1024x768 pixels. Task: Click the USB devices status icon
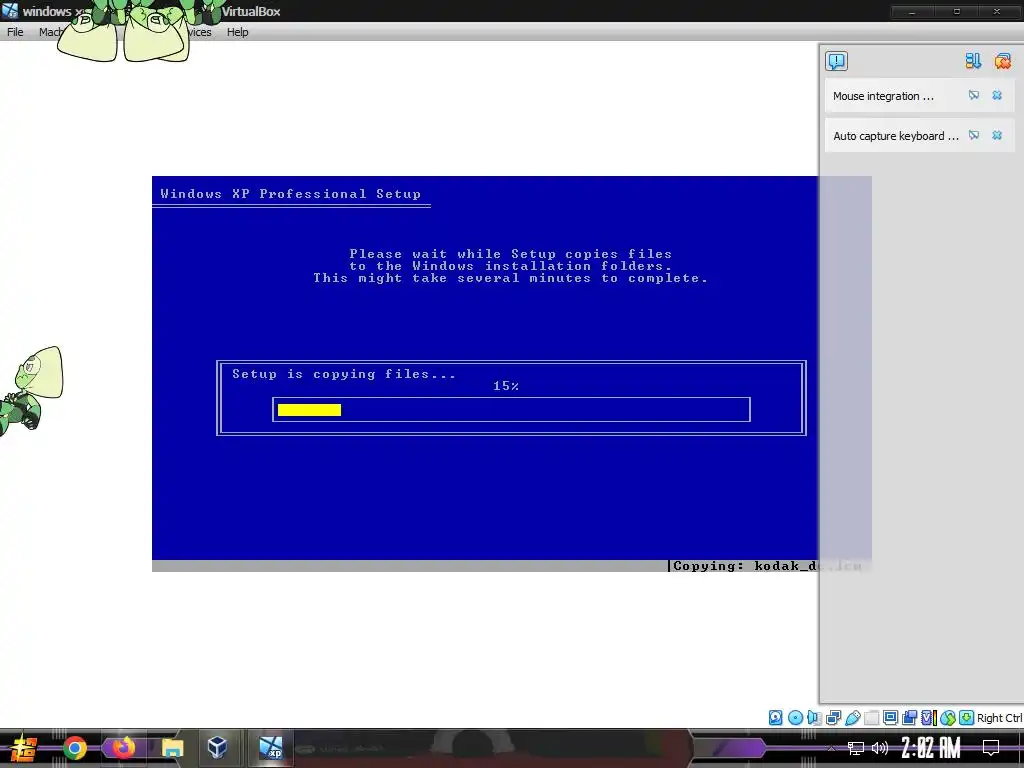click(x=853, y=718)
